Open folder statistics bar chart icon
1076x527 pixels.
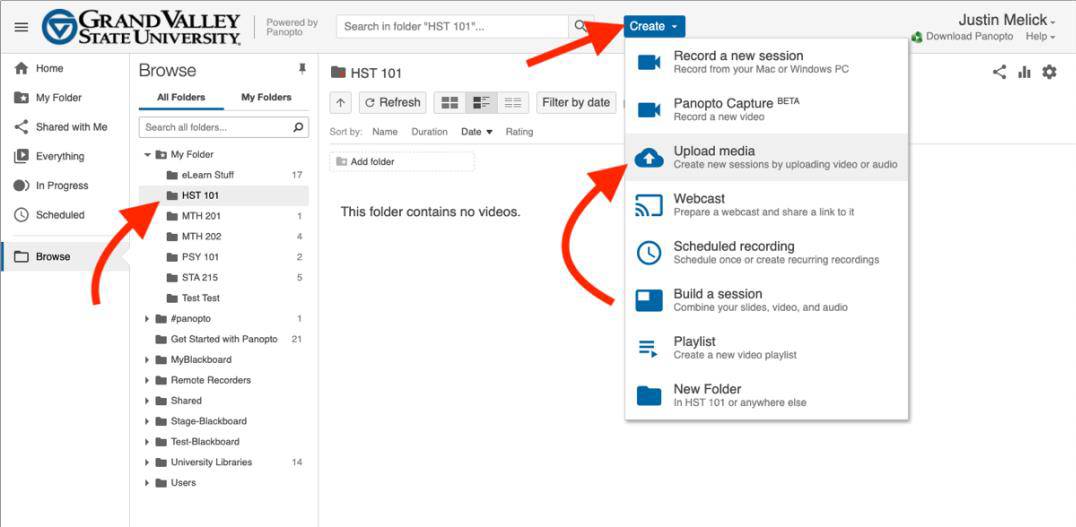point(1024,72)
